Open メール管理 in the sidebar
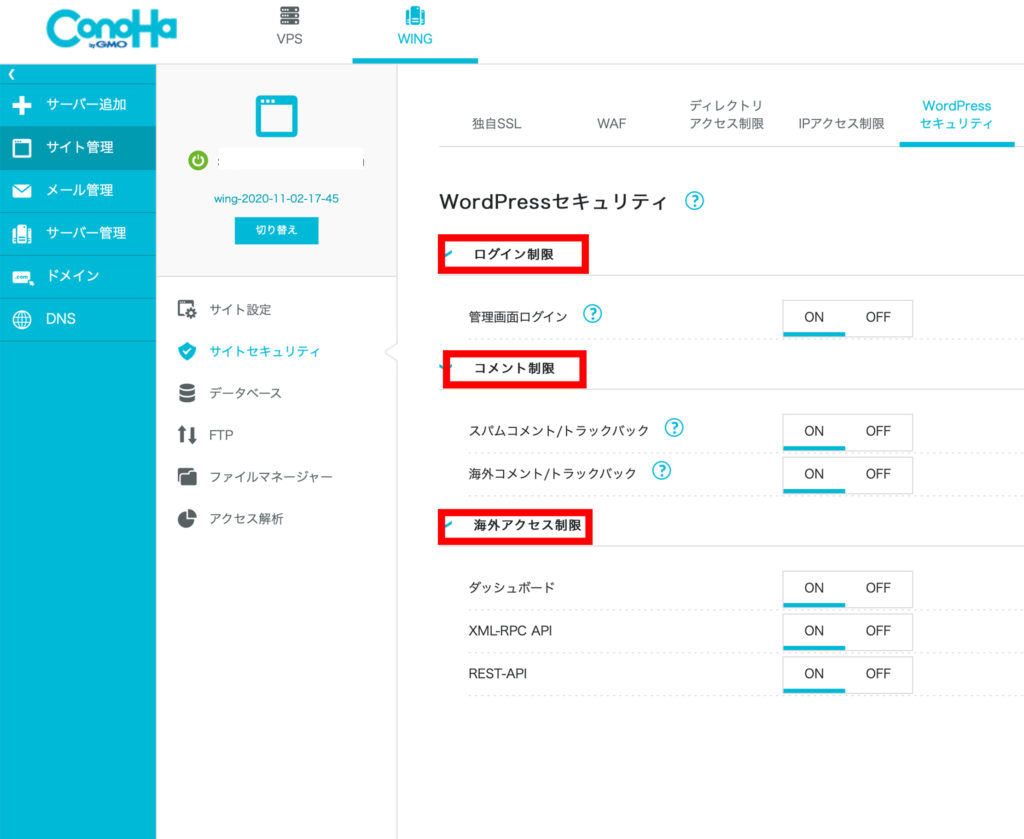 tap(78, 191)
